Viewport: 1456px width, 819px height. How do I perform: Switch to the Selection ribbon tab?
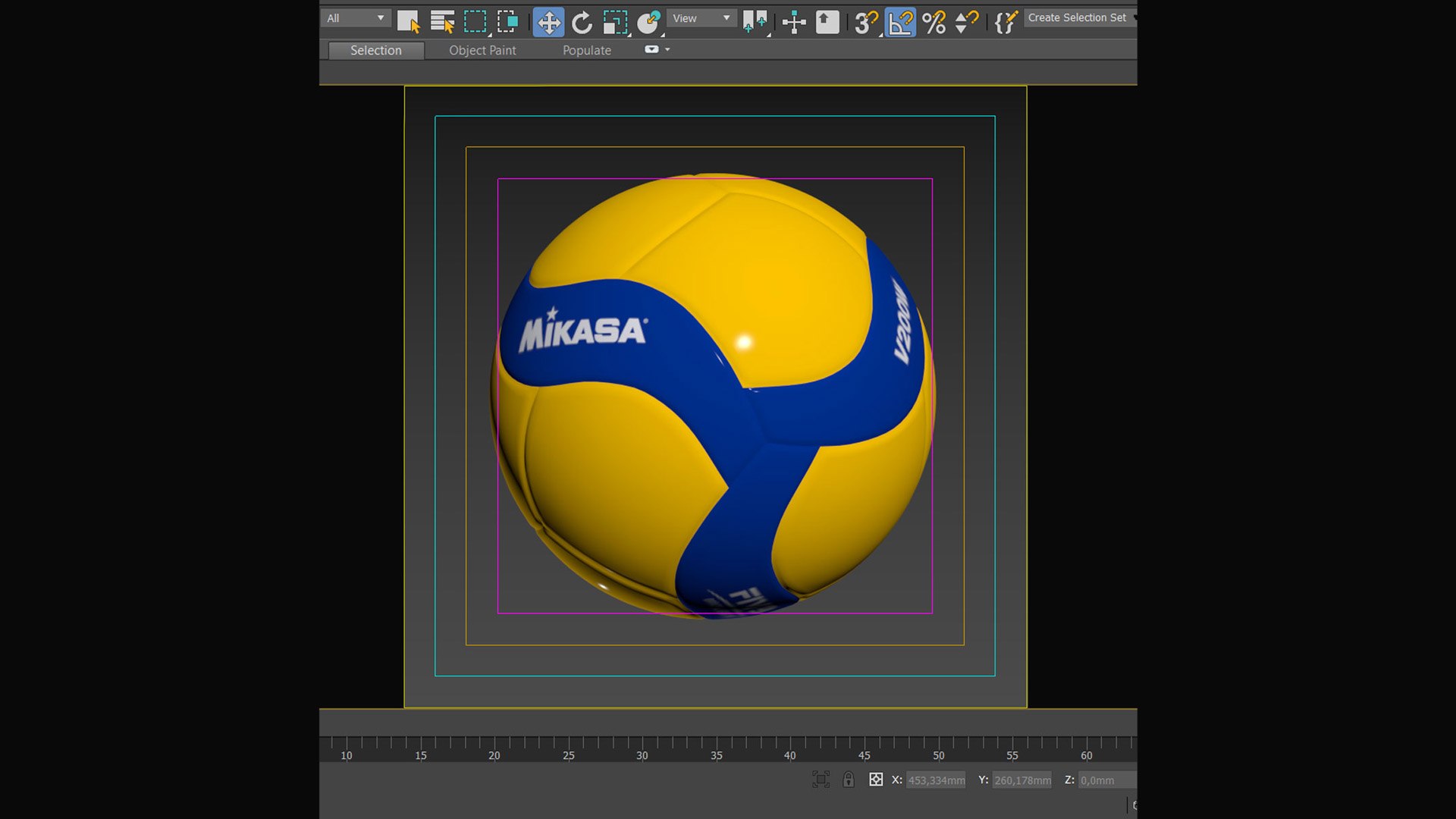coord(376,50)
